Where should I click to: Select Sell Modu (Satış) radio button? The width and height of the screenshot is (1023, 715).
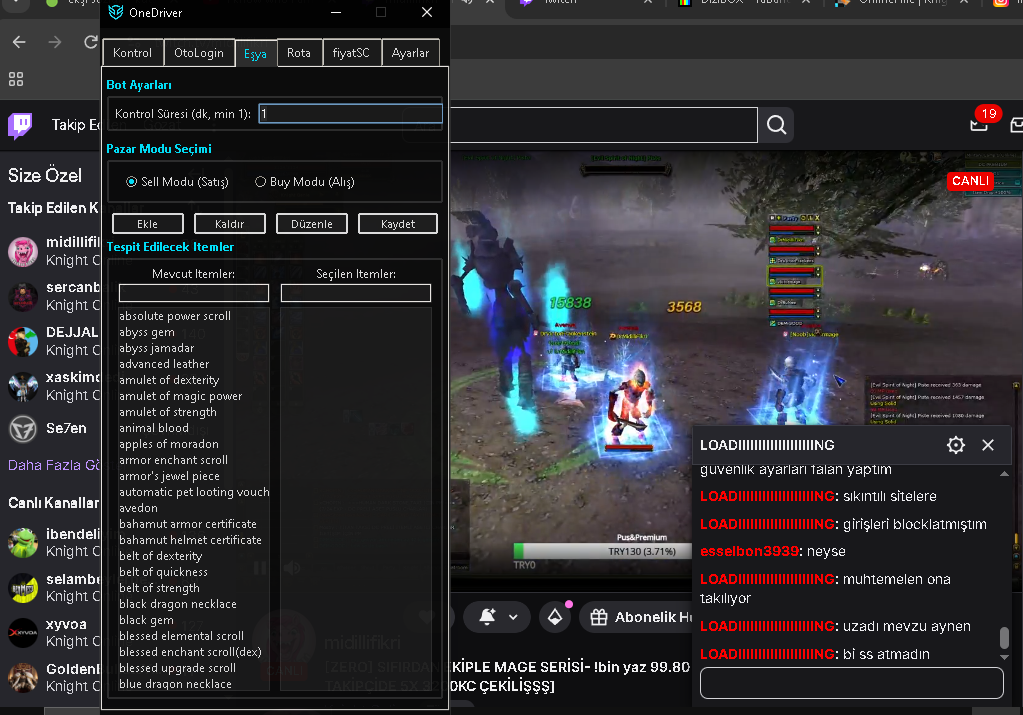[x=177, y=182]
